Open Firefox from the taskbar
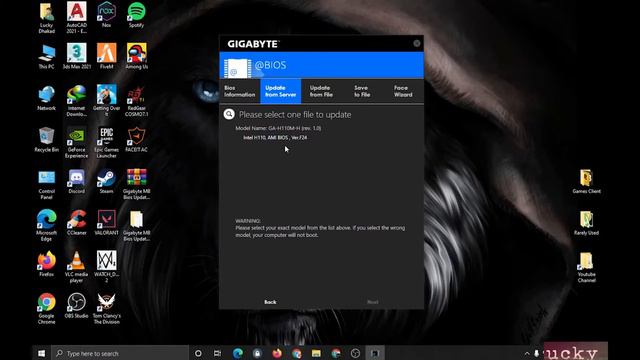 (x=277, y=353)
